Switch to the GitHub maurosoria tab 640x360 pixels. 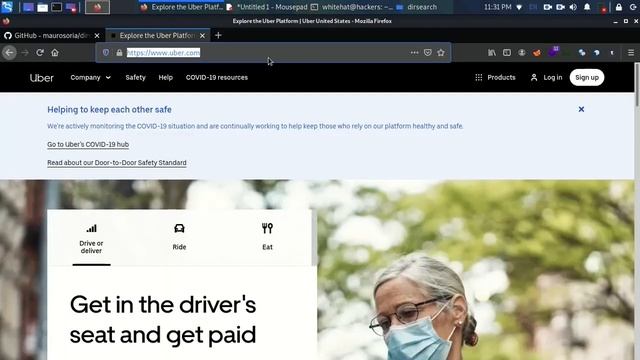(52, 36)
